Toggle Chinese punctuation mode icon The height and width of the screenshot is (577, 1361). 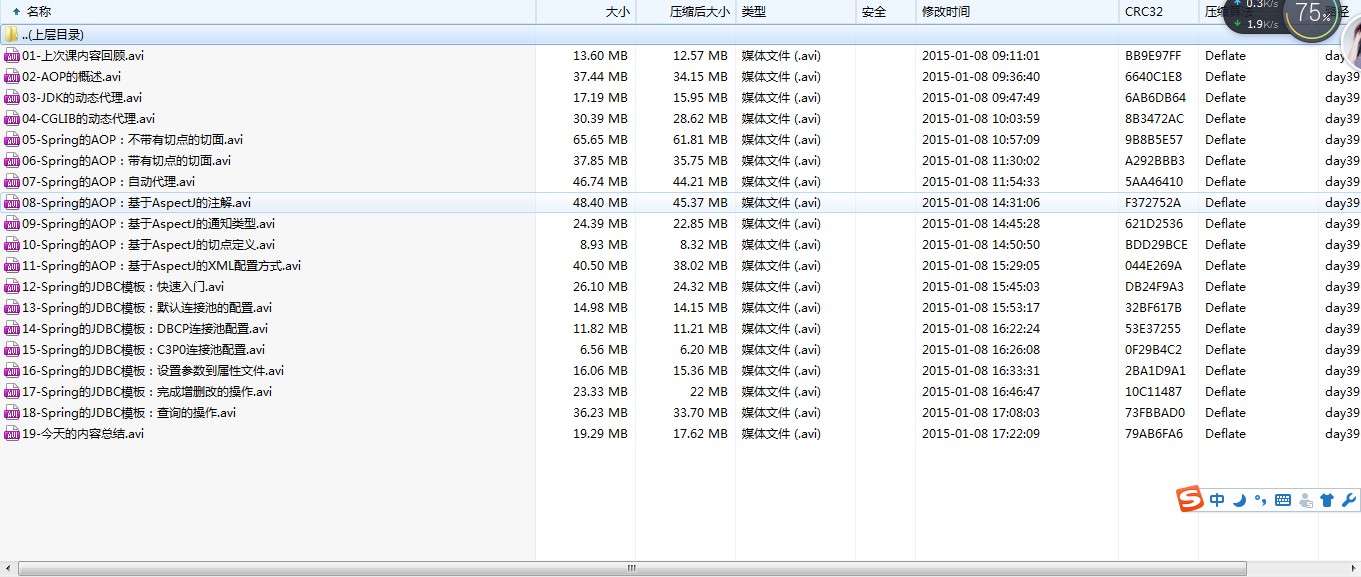[x=1261, y=500]
